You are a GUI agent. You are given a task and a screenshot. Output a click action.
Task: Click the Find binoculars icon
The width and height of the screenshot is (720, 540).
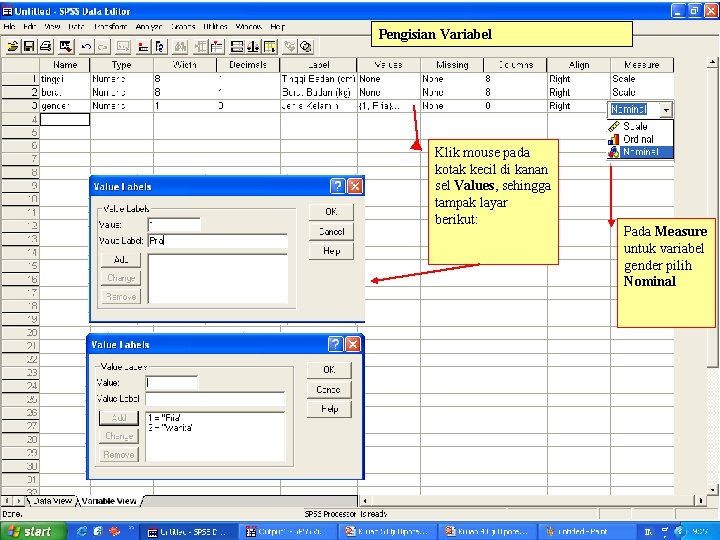tap(180, 46)
